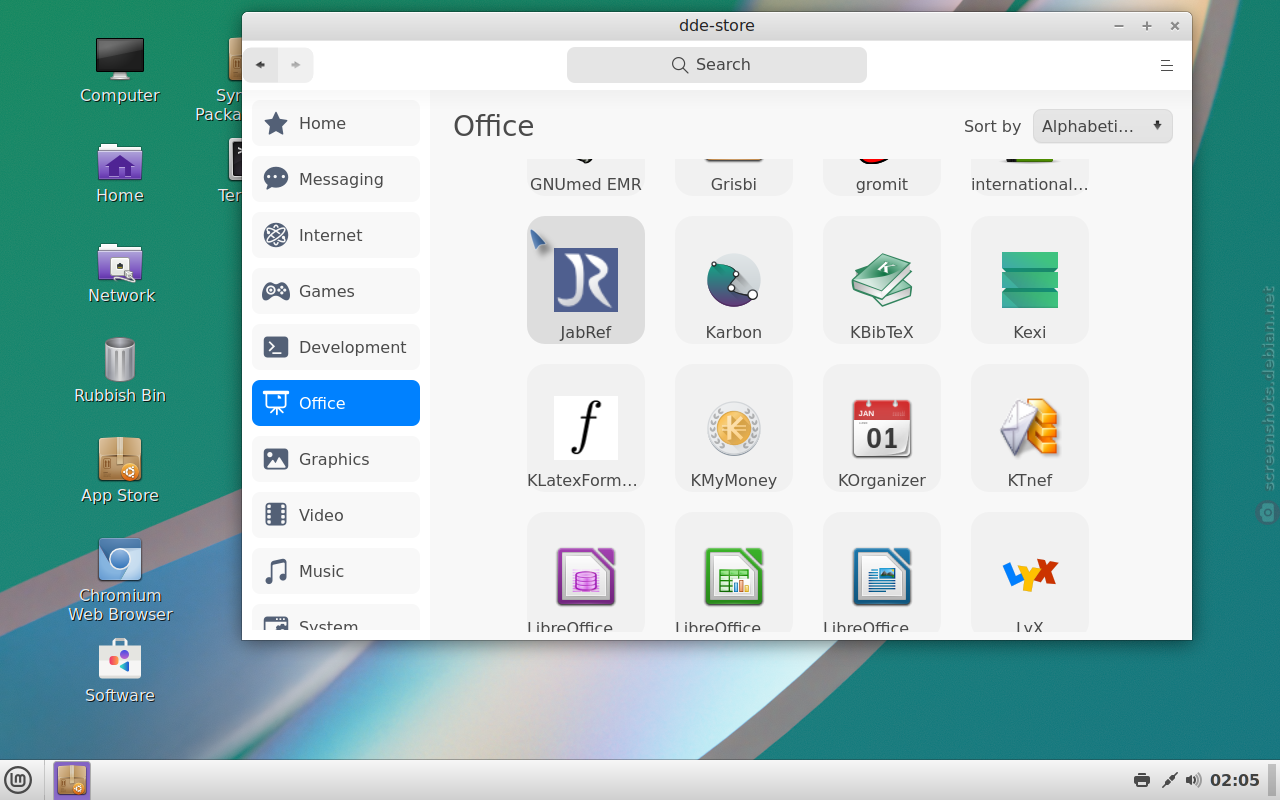
Task: Switch to the Games category
Action: 336,291
